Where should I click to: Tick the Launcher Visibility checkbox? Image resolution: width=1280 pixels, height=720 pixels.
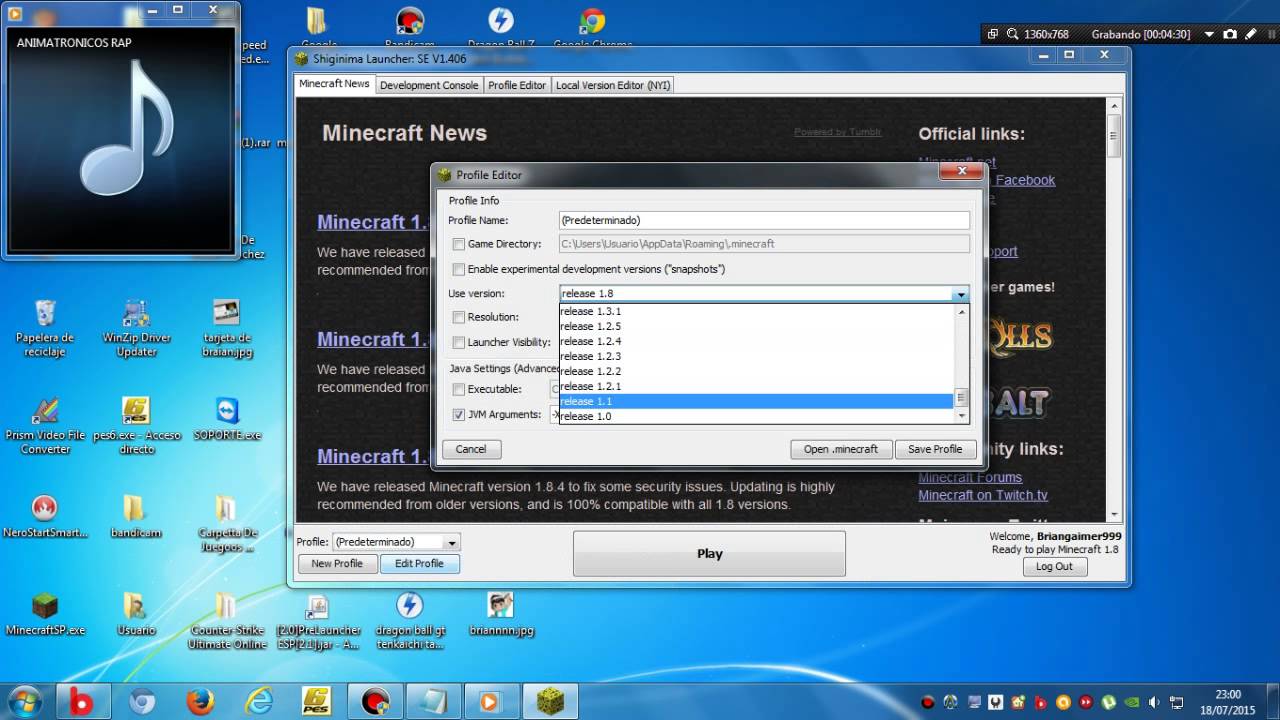(x=458, y=342)
